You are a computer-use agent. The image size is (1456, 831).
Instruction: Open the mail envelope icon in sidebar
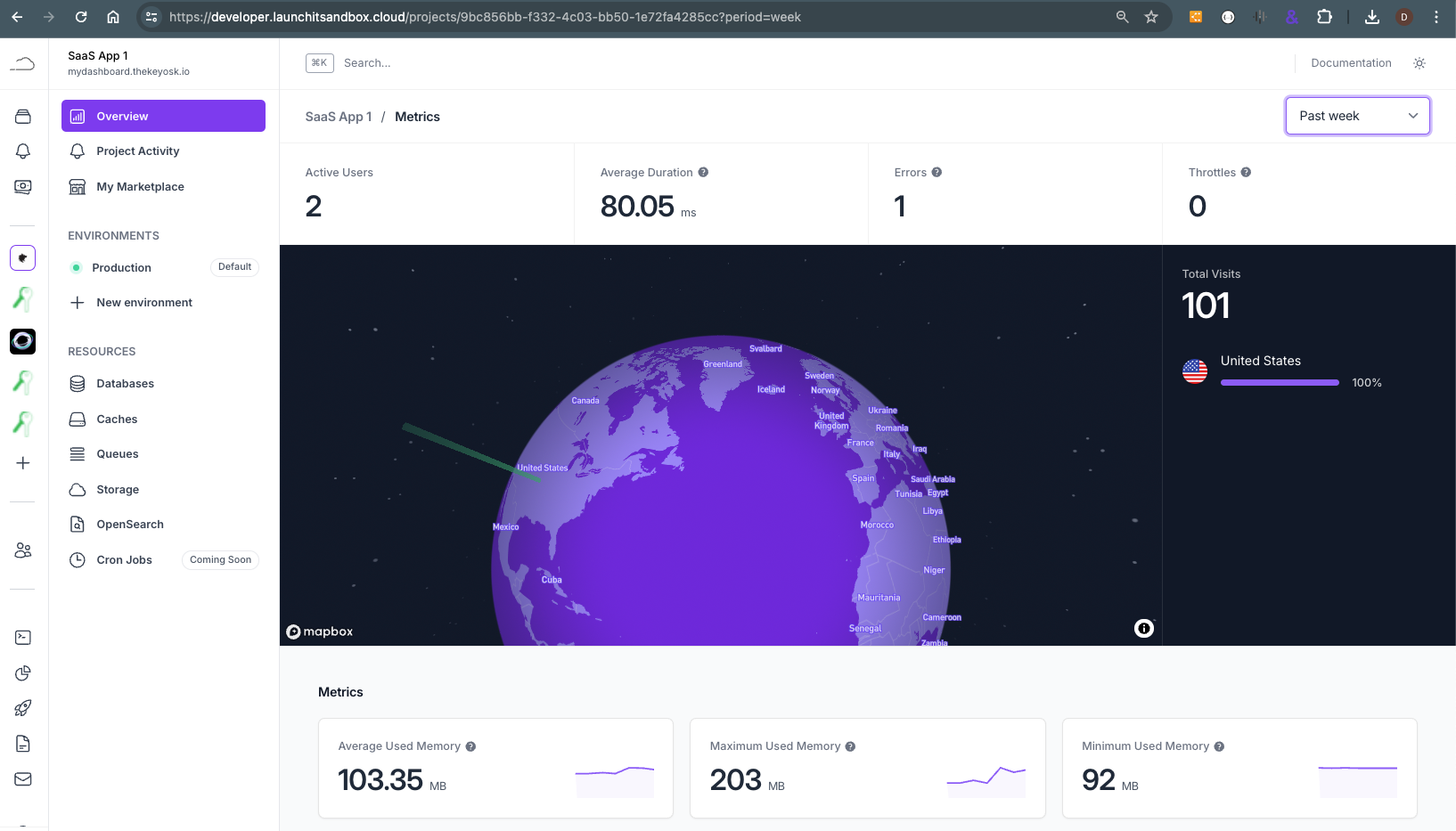click(x=23, y=779)
